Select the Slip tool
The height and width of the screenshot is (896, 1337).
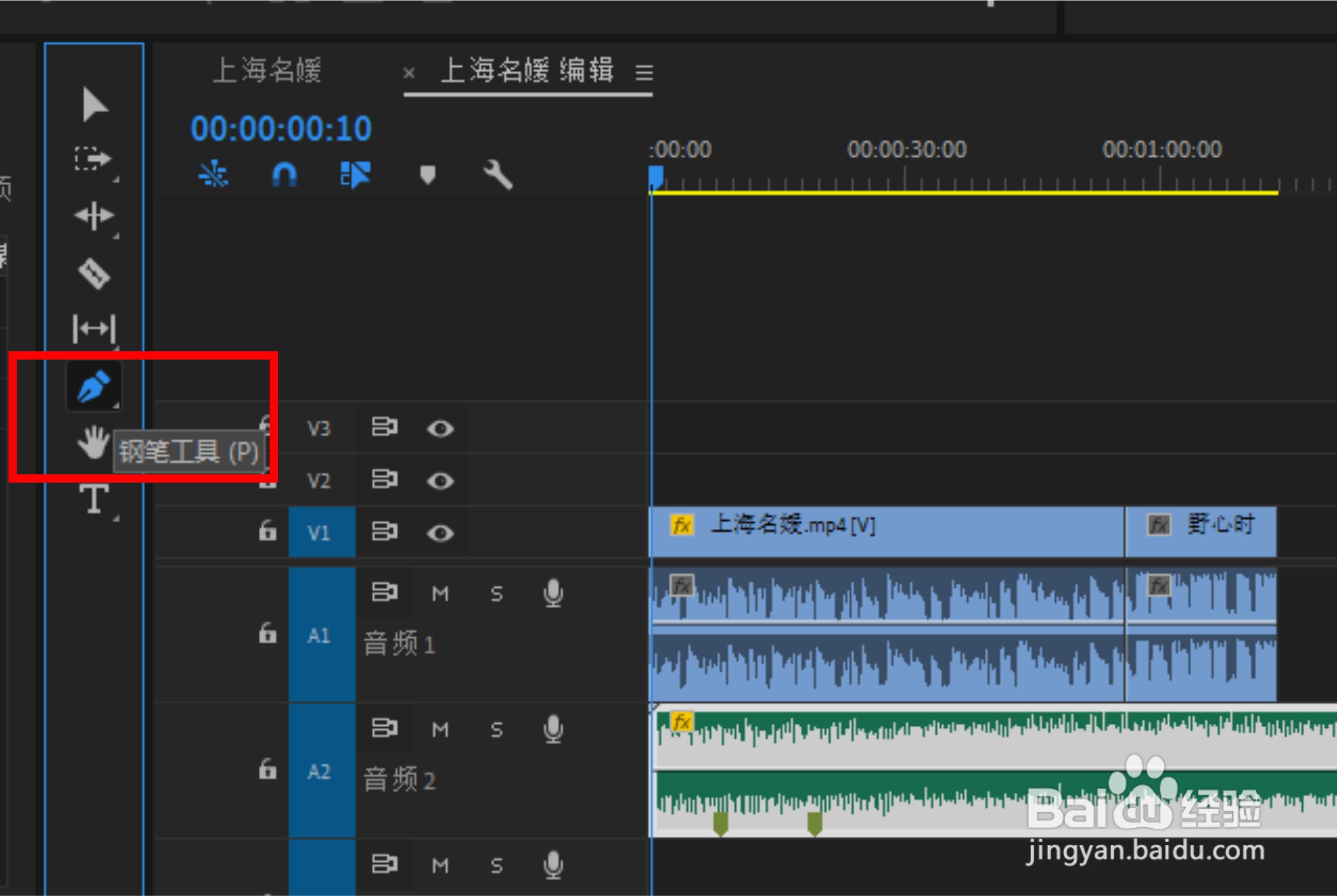coord(94,328)
